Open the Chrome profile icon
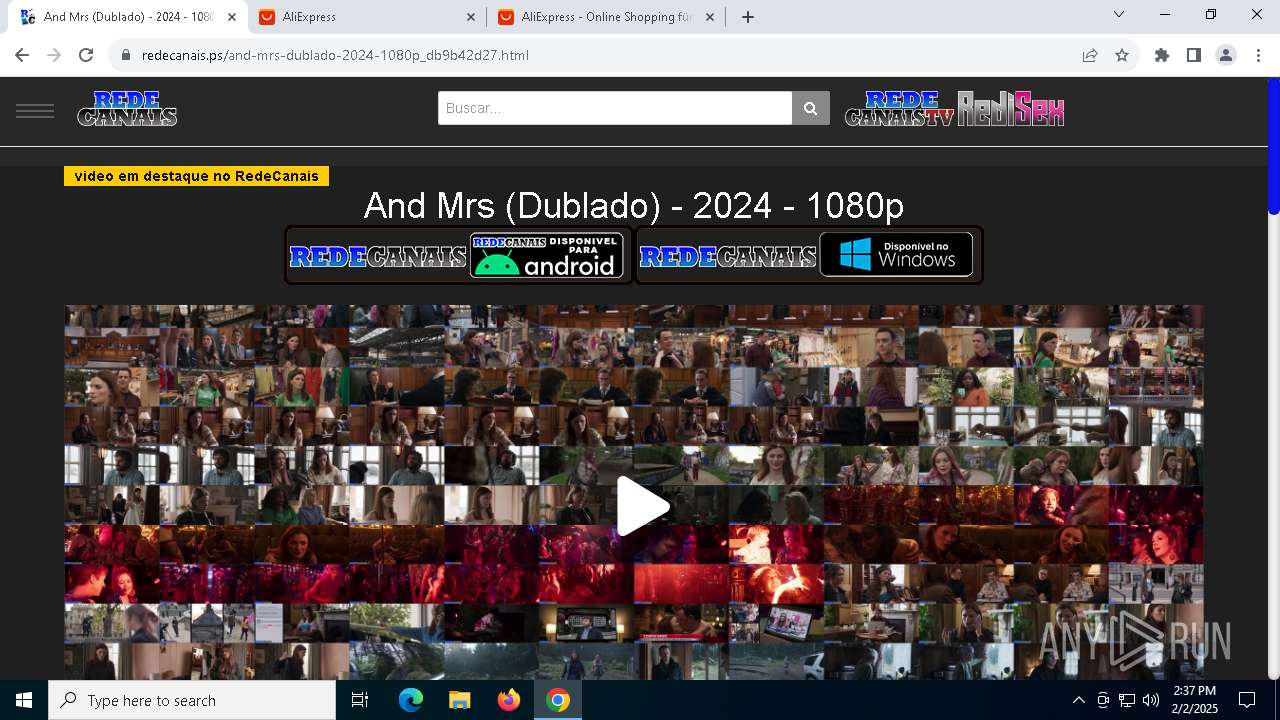This screenshot has height=720, width=1280. coord(1226,55)
